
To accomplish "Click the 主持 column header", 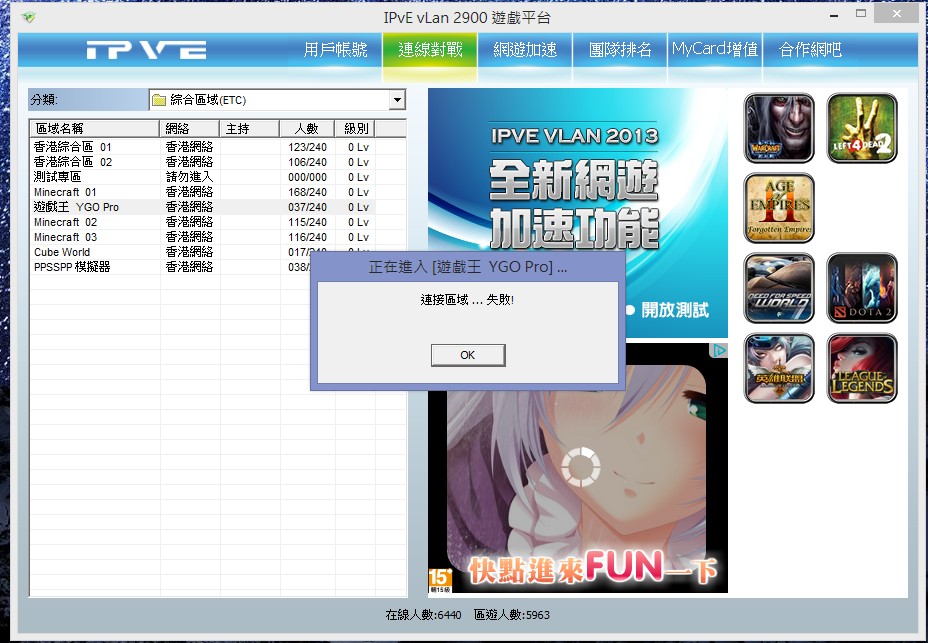I will point(249,128).
